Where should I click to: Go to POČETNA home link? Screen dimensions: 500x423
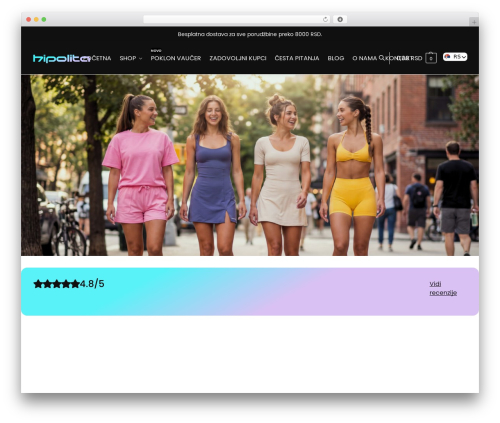point(100,58)
